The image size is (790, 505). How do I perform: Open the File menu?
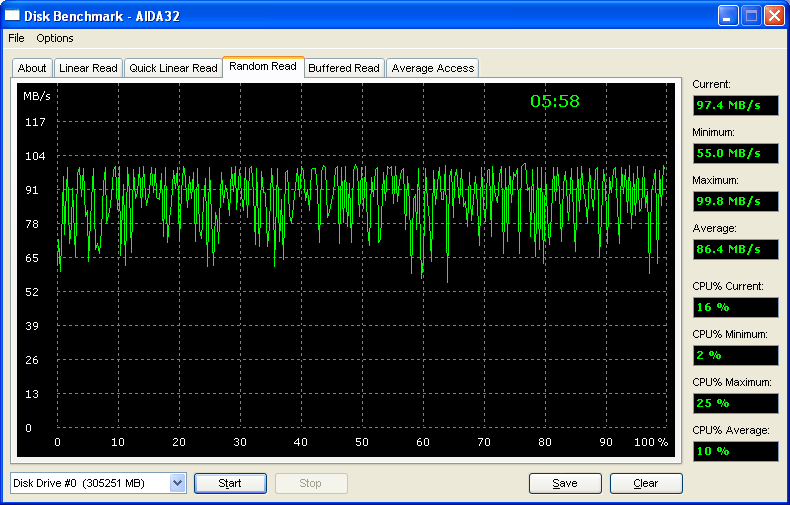(x=16, y=38)
